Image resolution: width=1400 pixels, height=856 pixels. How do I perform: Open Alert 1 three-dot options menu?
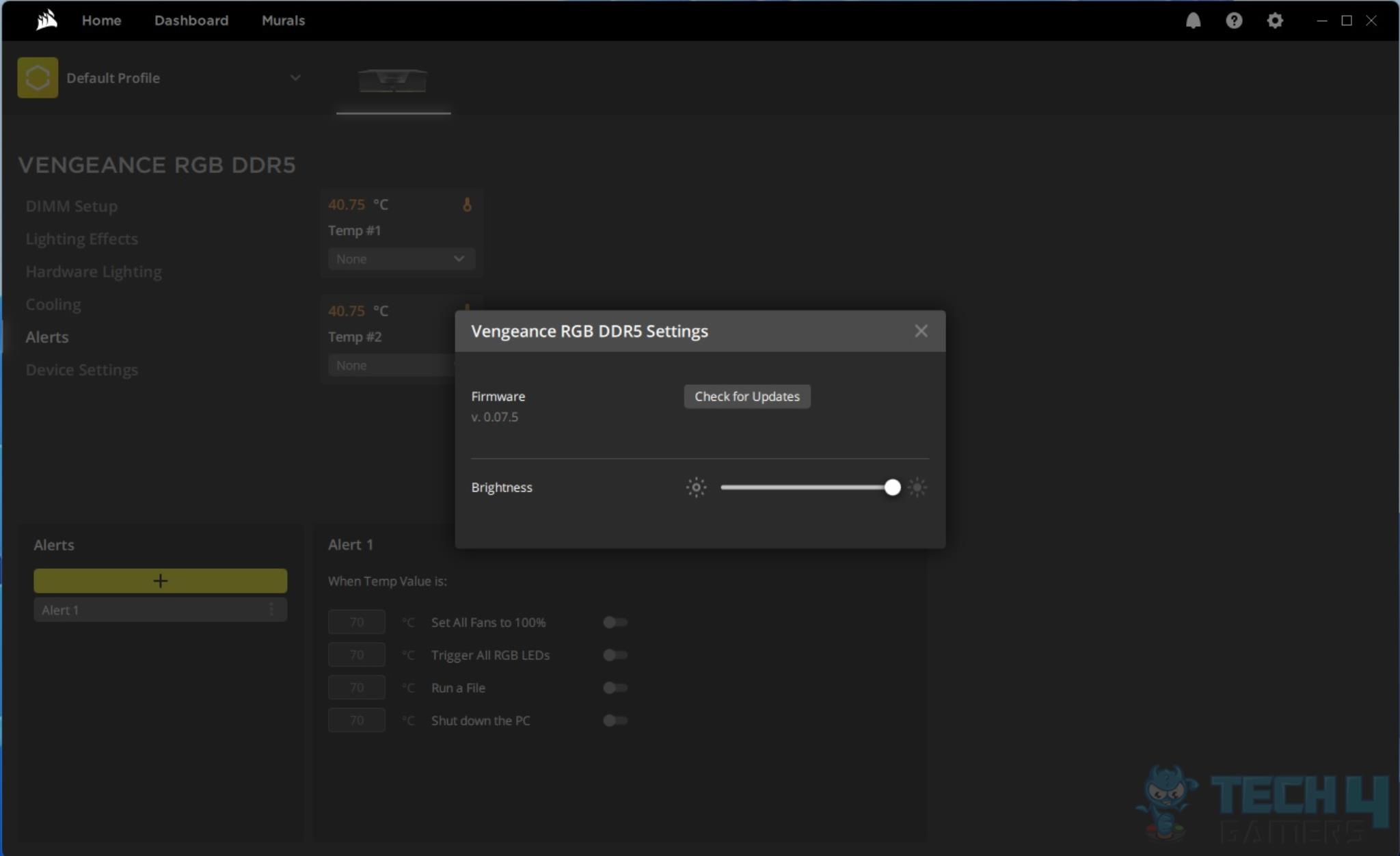click(x=271, y=609)
